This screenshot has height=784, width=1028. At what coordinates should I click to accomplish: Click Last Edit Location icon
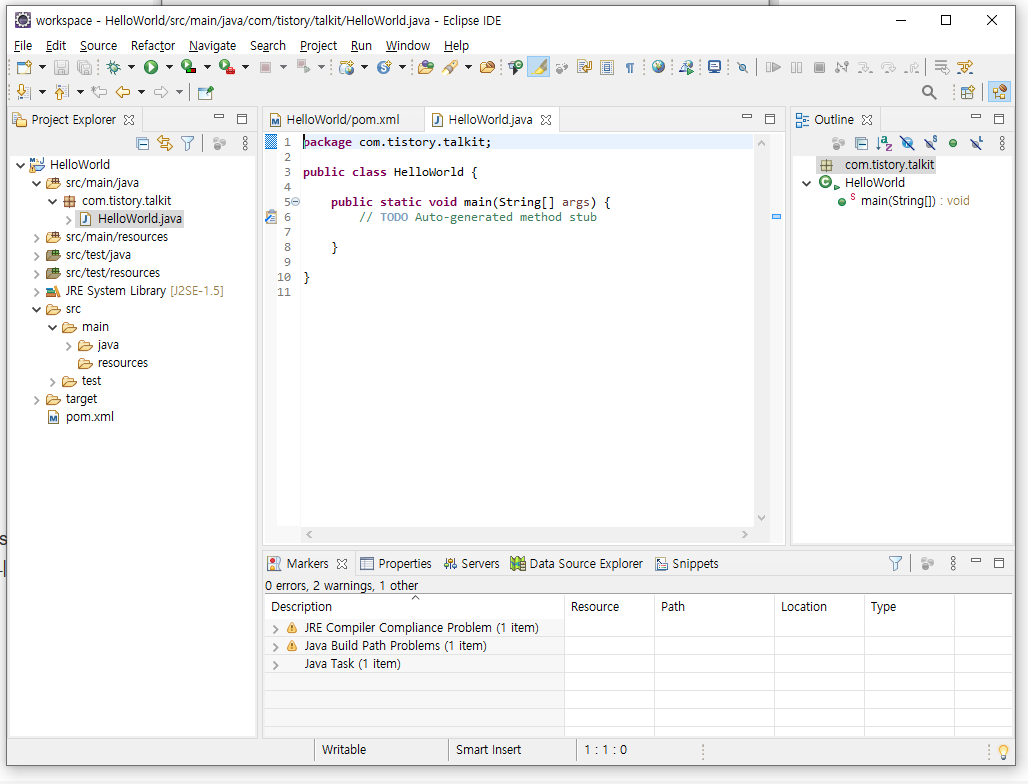[x=99, y=92]
